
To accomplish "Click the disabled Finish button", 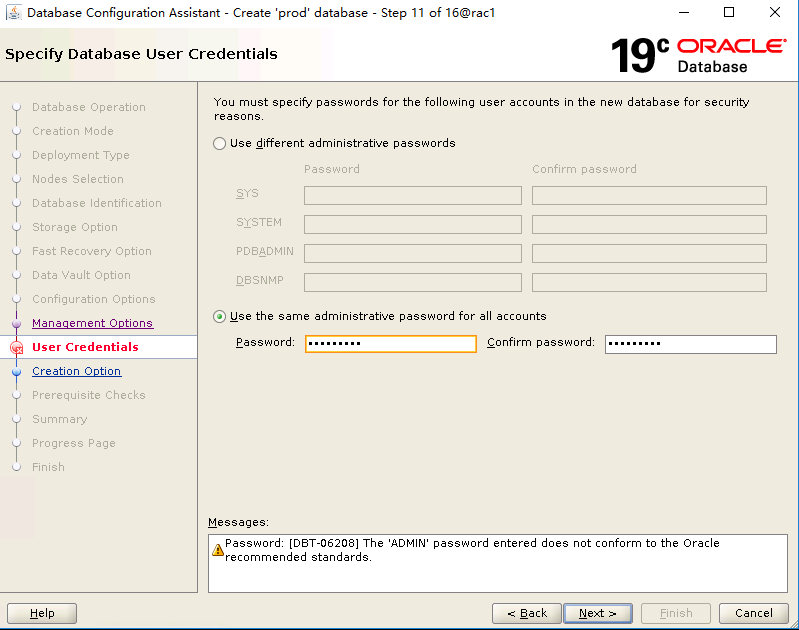I will click(676, 613).
